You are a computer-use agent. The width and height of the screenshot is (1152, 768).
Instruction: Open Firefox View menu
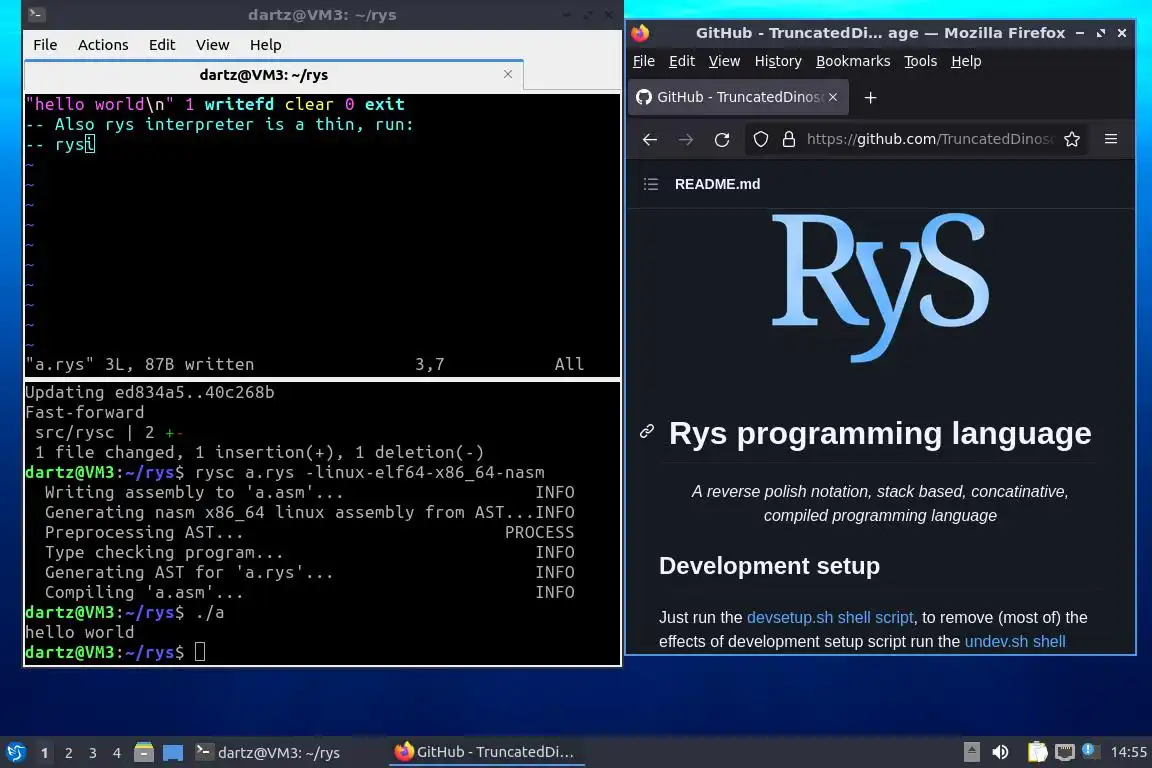724,62
